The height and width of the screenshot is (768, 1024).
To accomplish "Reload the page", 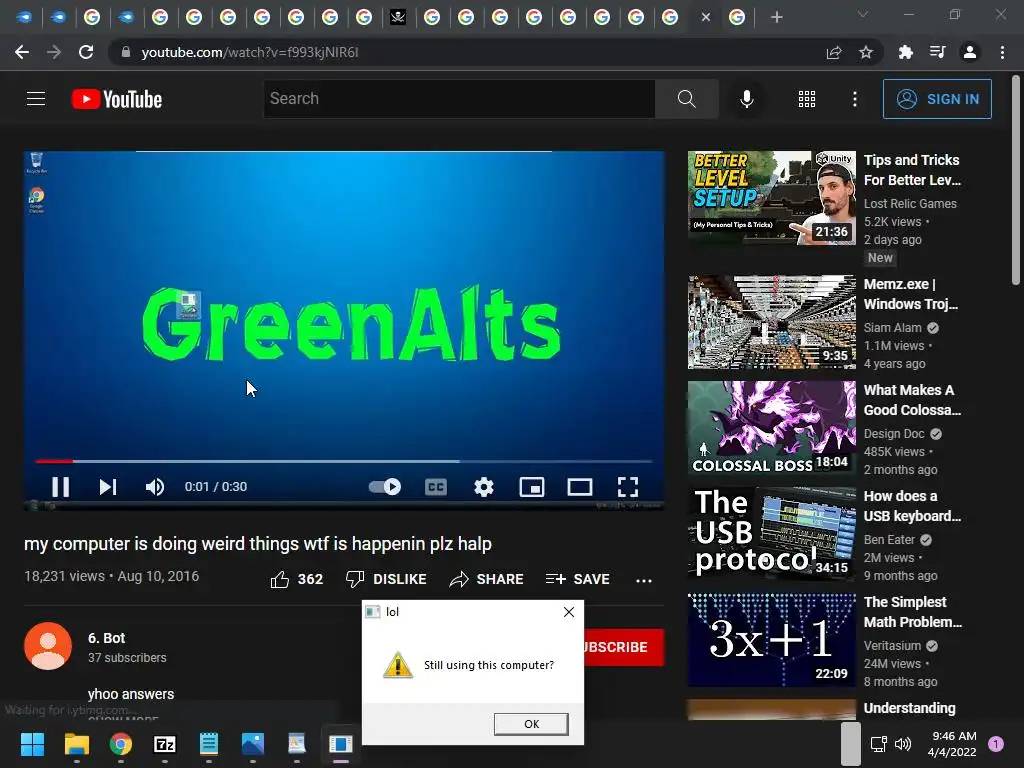I will 86,52.
